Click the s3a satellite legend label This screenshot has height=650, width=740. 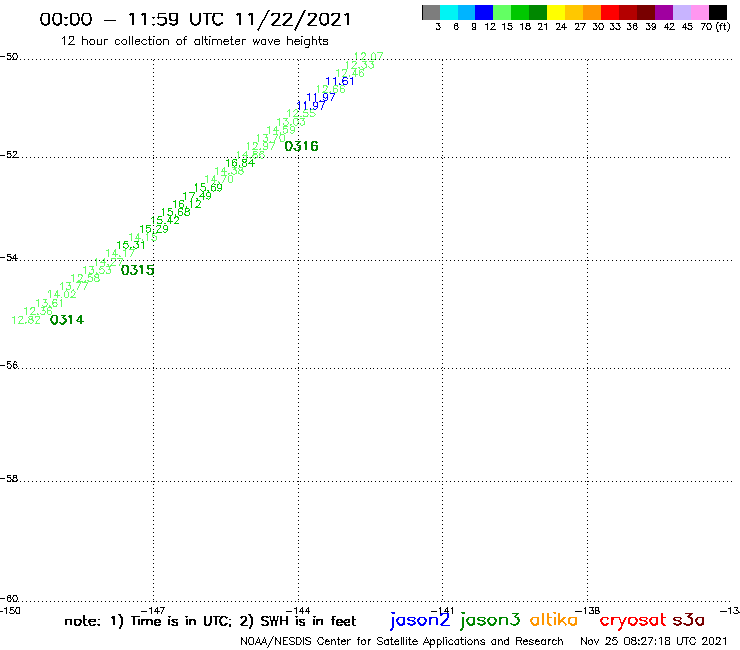click(689, 620)
